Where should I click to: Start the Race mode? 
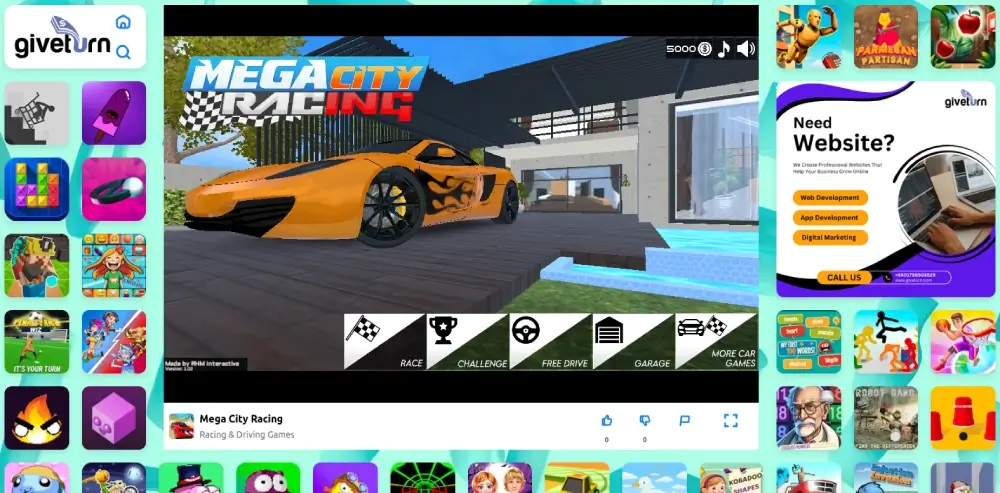click(x=385, y=341)
